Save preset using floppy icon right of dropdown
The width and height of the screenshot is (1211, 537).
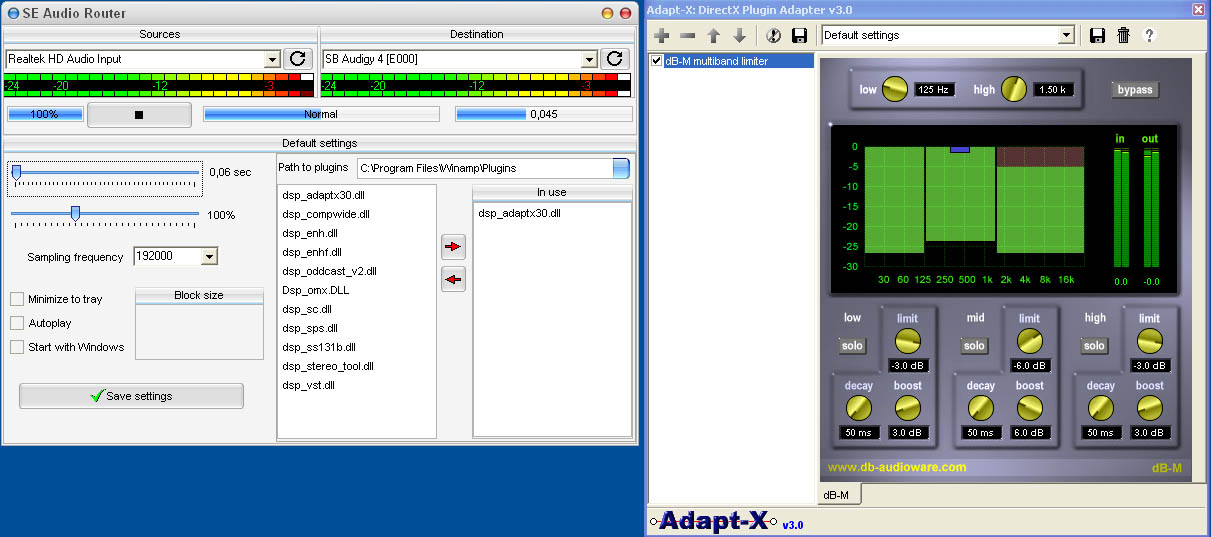[1097, 36]
